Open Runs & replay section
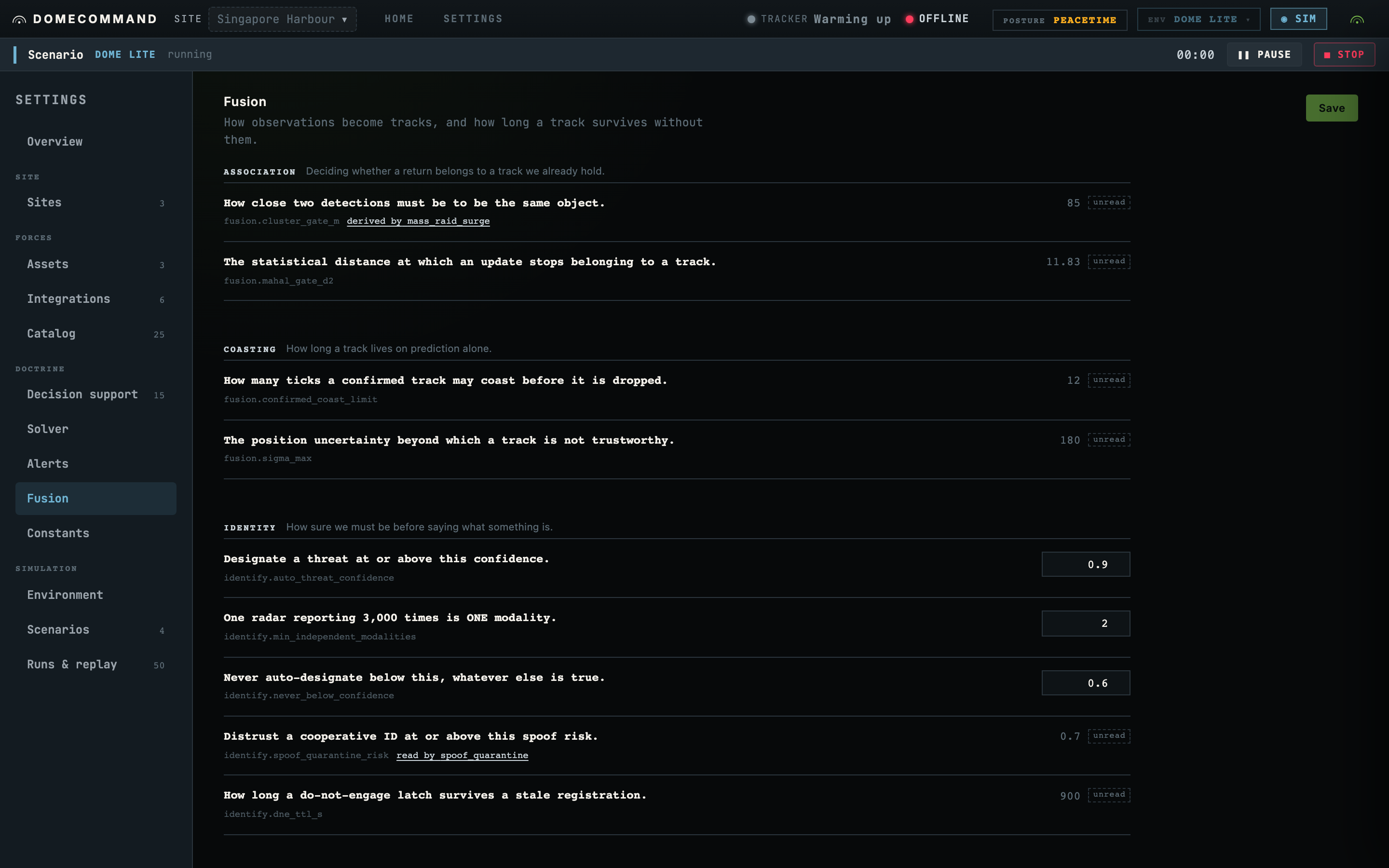This screenshot has height=868, width=1389. pos(96,664)
